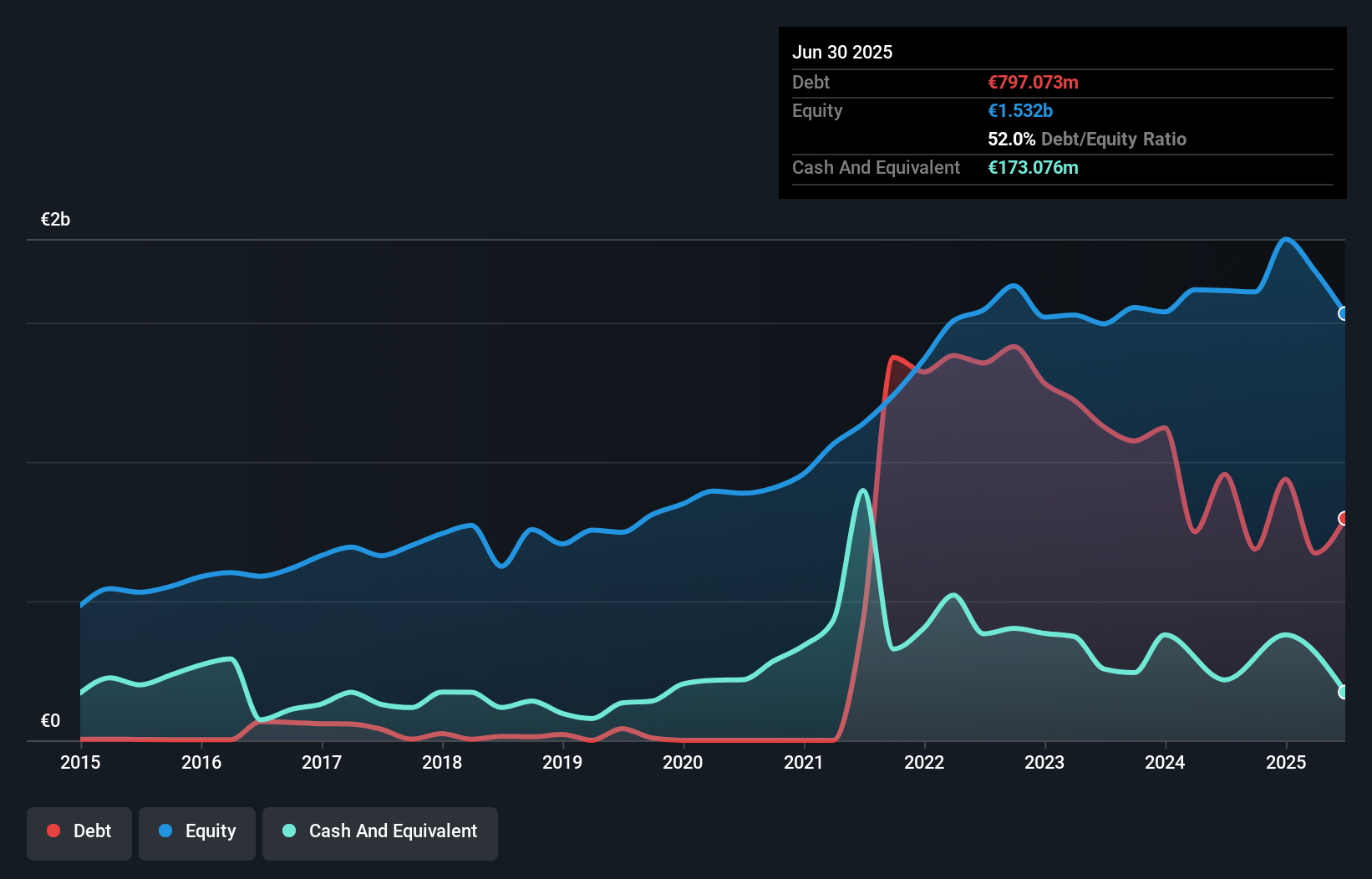Click the 2018 x-axis label

(x=442, y=762)
